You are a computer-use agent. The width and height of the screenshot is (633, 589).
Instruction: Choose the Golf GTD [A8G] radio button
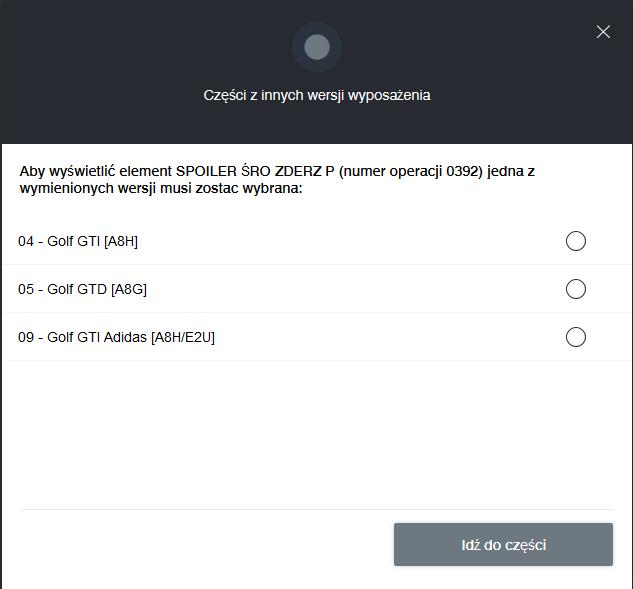point(576,289)
